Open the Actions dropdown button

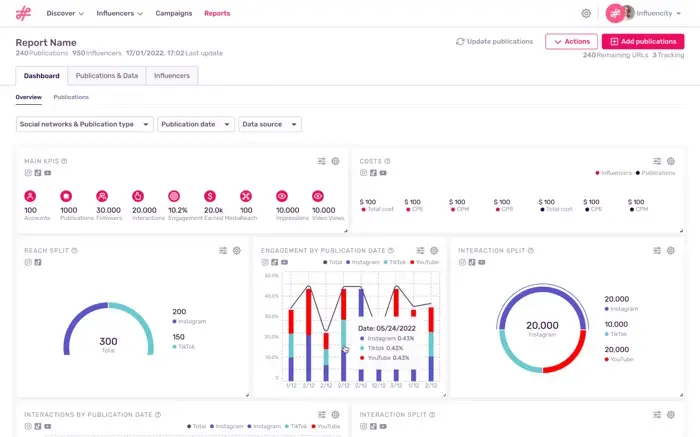tap(571, 42)
